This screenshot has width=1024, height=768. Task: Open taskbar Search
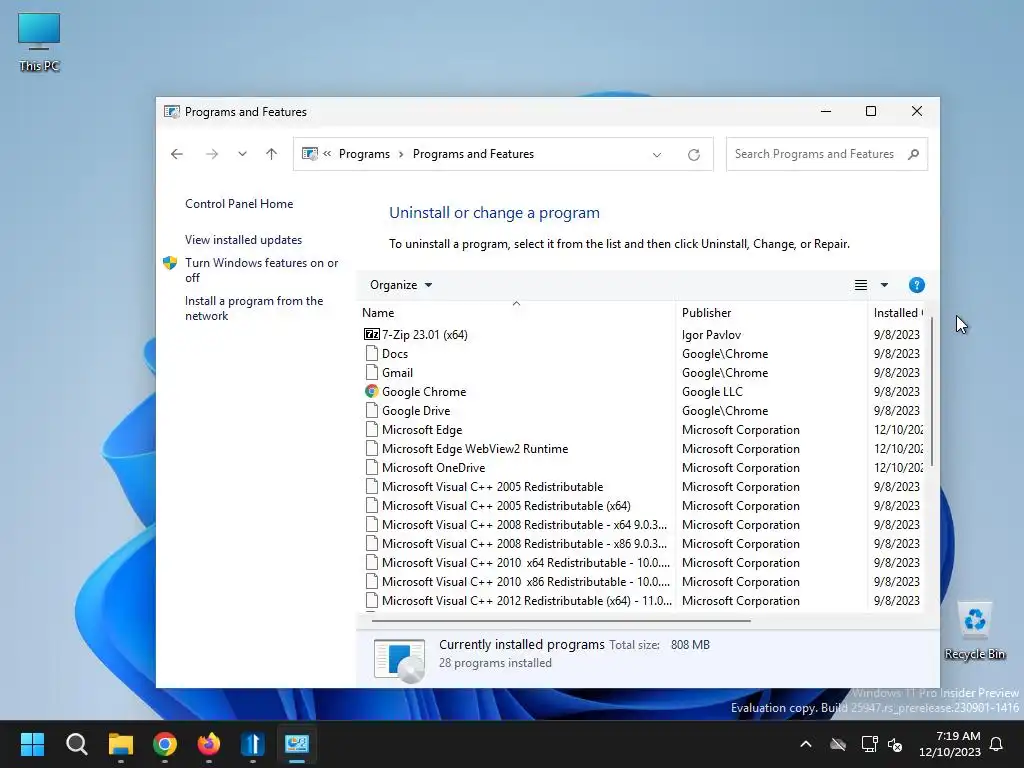(x=76, y=744)
